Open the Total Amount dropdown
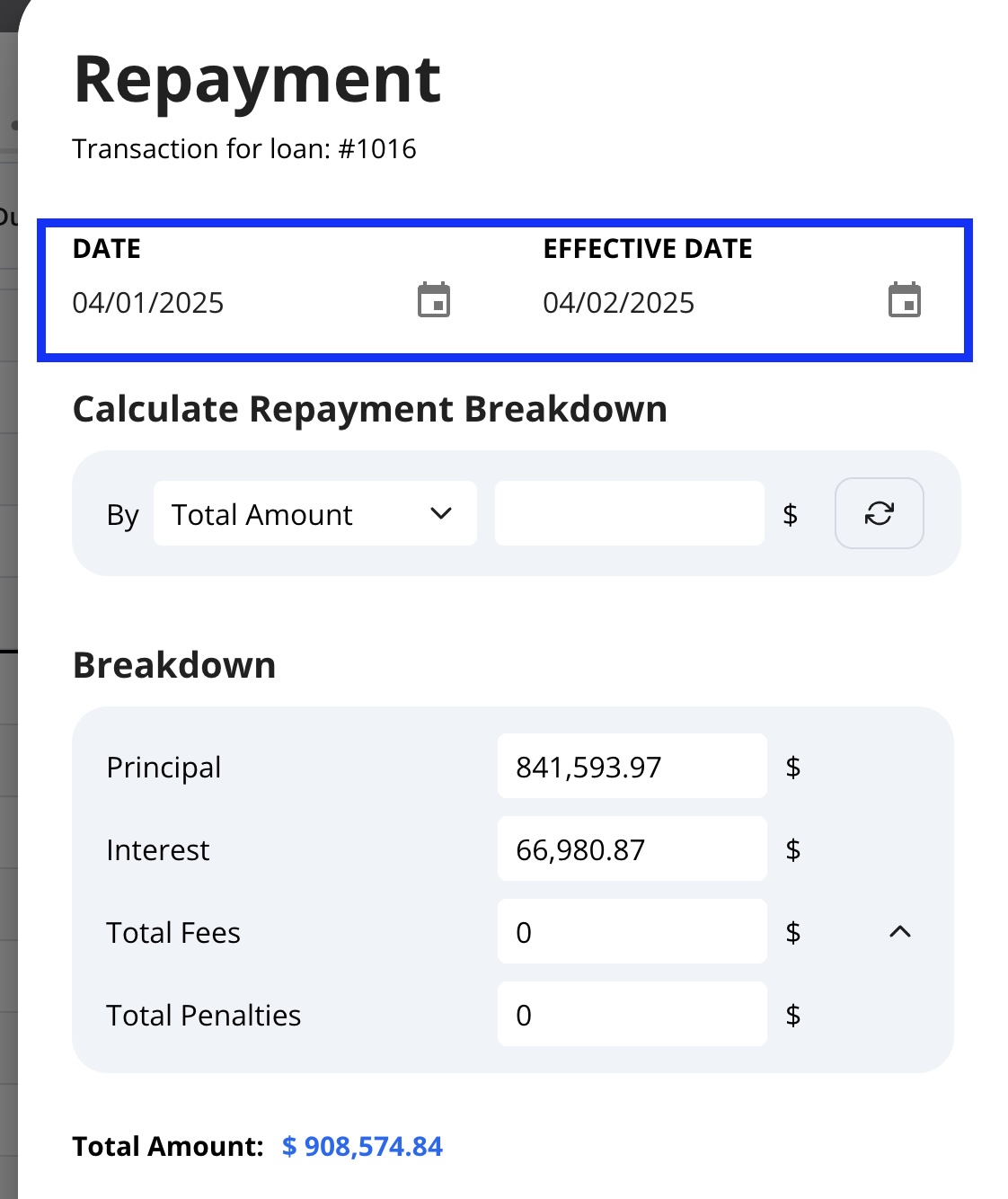This screenshot has width=1008, height=1199. [315, 513]
